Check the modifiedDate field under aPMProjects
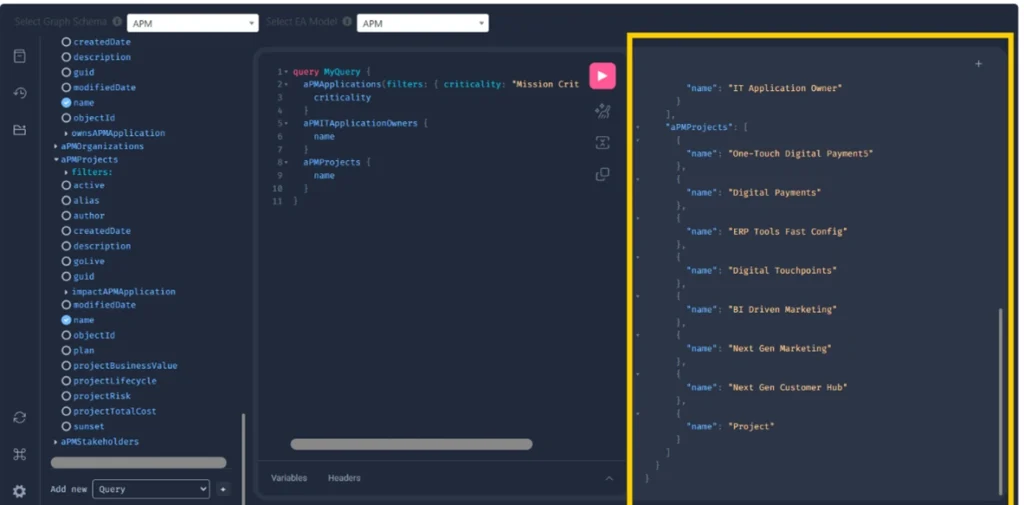Viewport: 1024px width, 505px height. point(66,305)
